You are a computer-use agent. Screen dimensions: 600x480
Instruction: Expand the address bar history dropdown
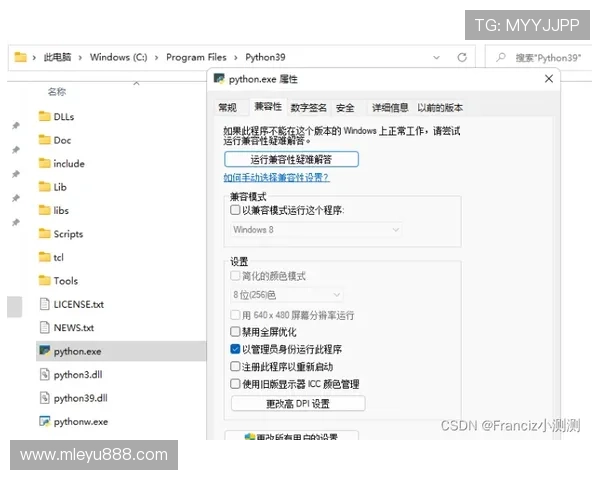click(x=436, y=57)
